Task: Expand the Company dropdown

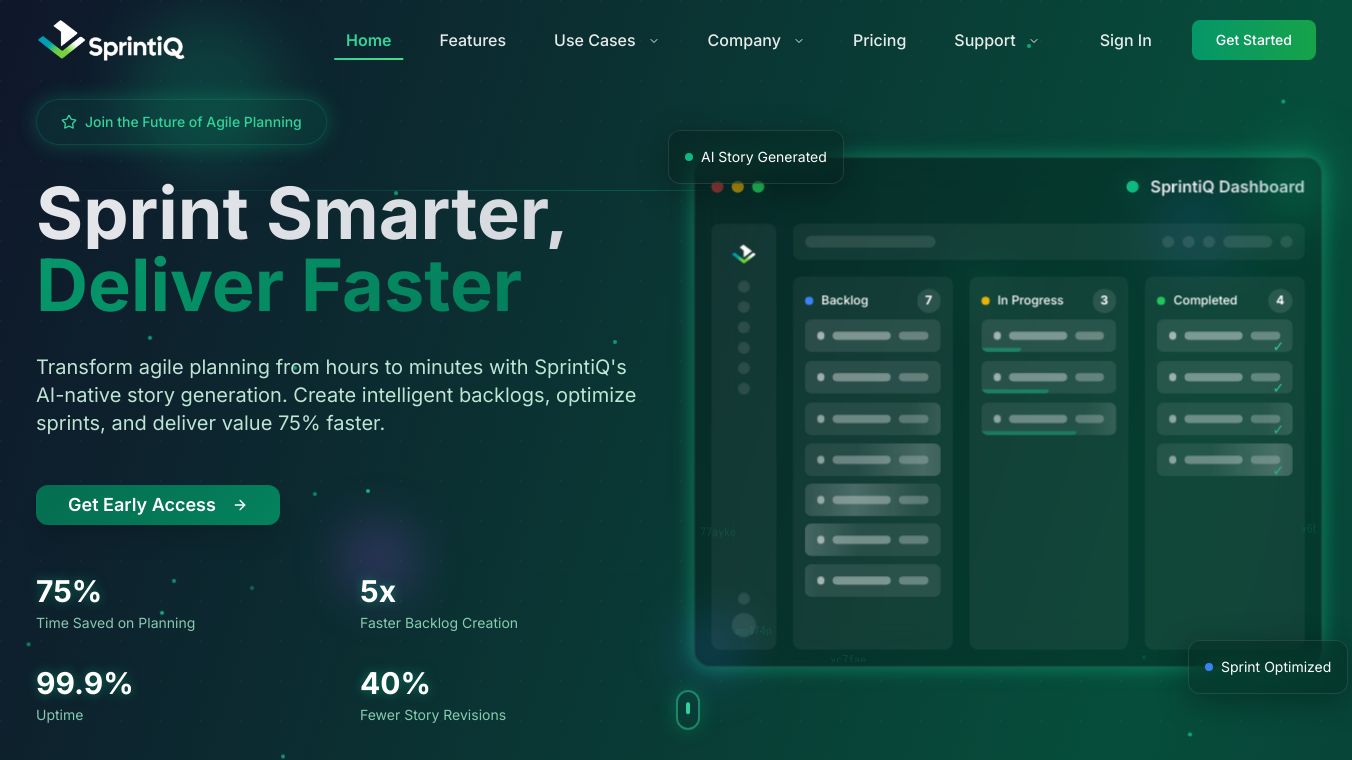Action: (755, 40)
